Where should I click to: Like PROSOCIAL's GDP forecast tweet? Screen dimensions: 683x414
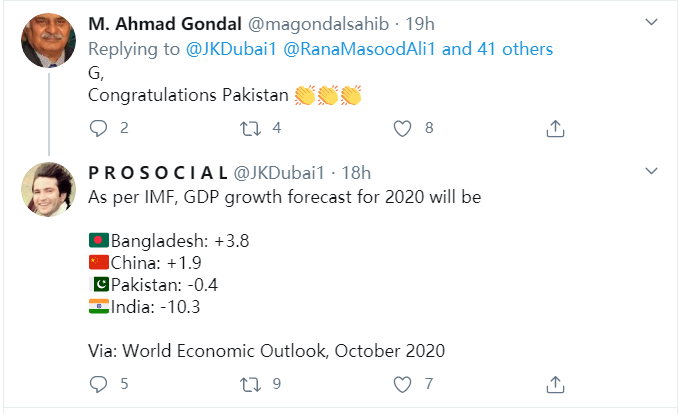(x=403, y=383)
